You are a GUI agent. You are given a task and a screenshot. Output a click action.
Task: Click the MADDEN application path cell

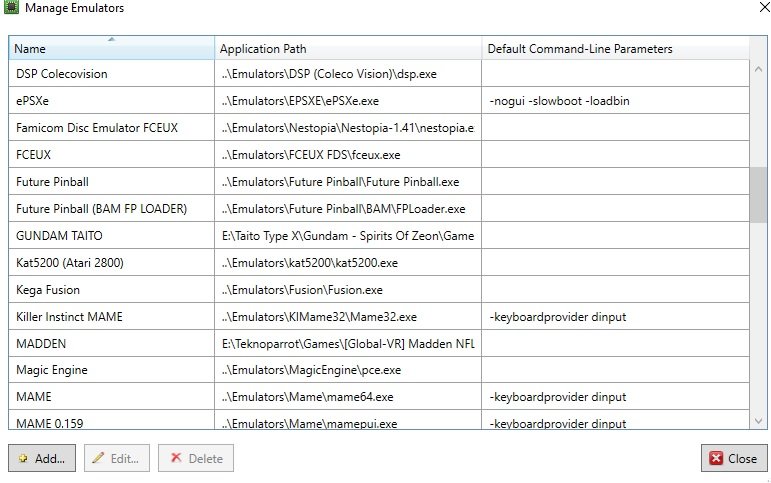348,343
